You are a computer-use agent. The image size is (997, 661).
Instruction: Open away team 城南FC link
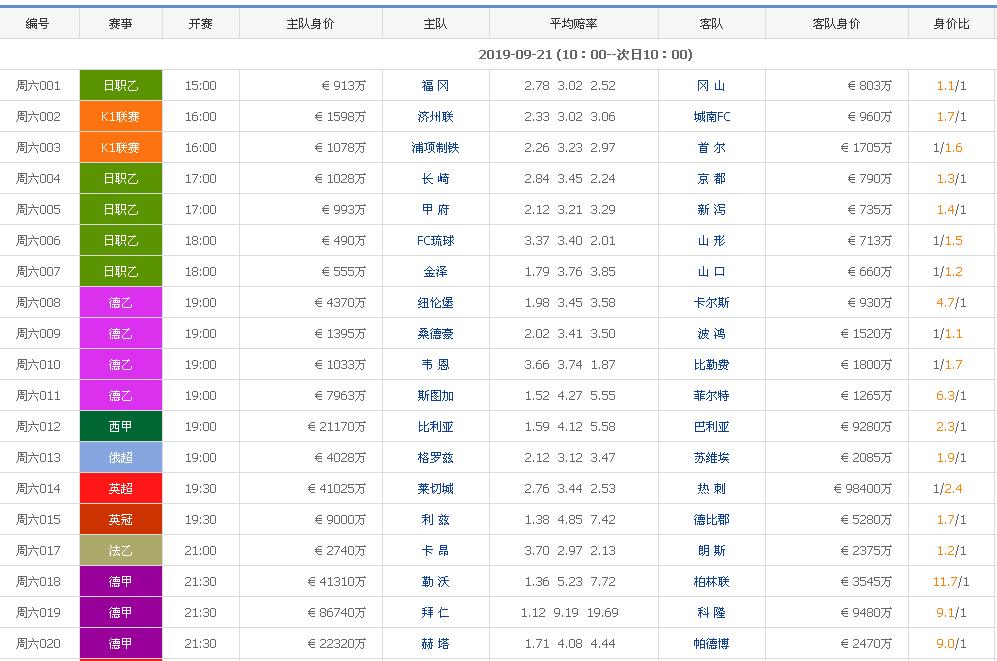tap(712, 117)
